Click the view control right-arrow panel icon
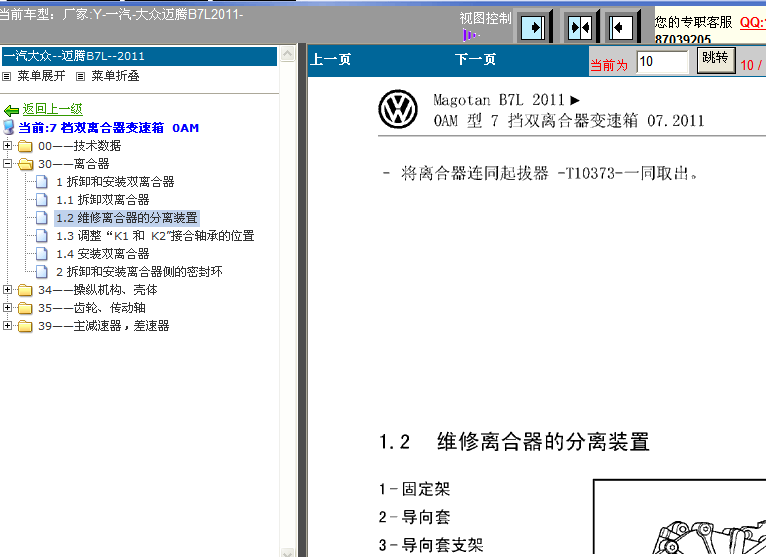Image resolution: width=766 pixels, height=557 pixels. 533,27
